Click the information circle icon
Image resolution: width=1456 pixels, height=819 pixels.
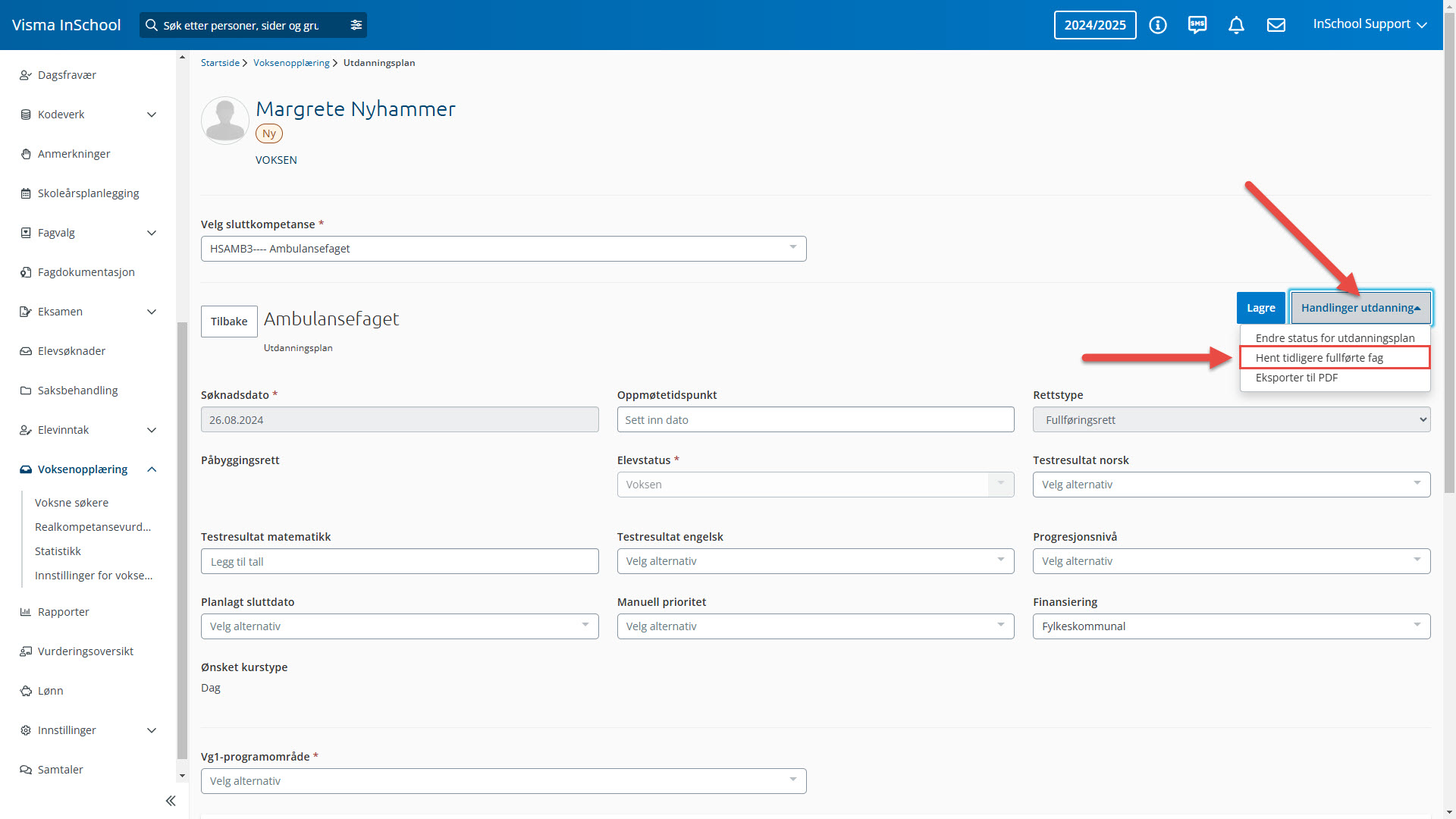(1157, 25)
